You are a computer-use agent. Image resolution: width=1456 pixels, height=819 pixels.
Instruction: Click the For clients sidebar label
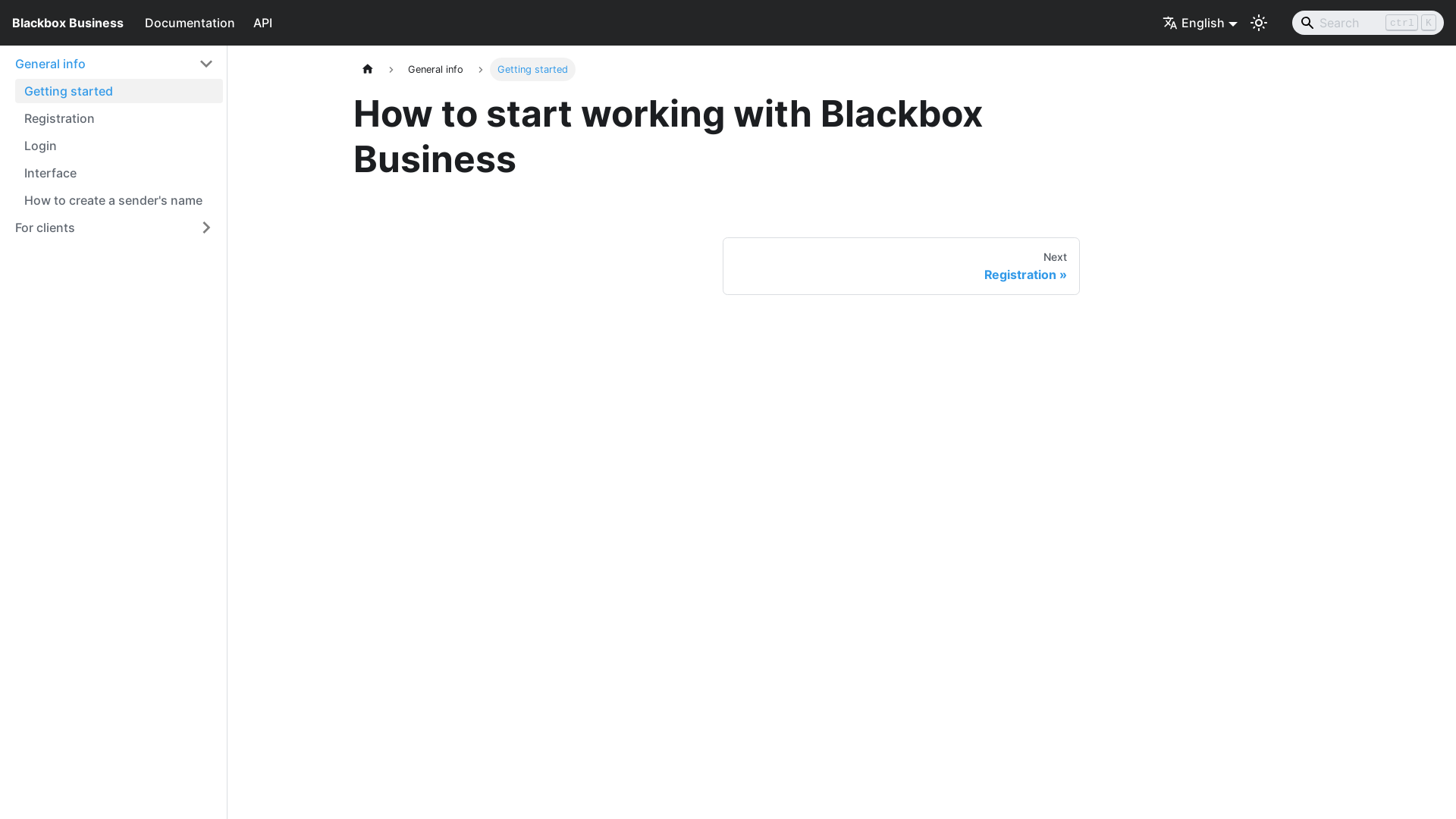point(45,227)
